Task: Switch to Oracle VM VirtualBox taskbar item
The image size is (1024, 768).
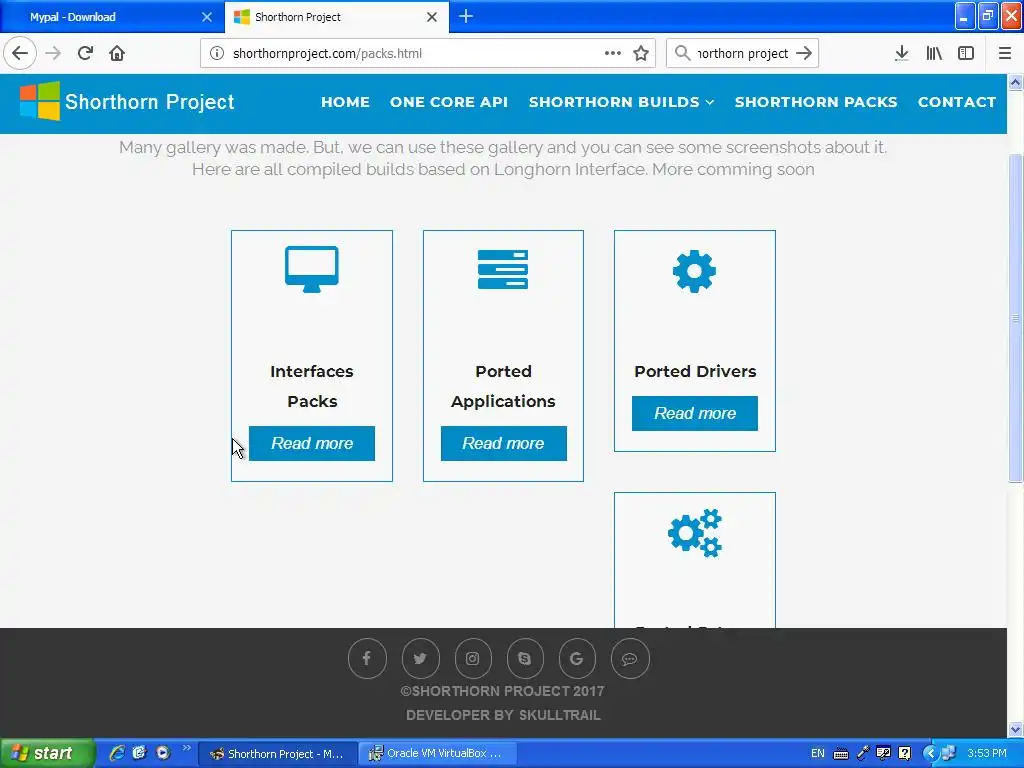Action: 438,753
